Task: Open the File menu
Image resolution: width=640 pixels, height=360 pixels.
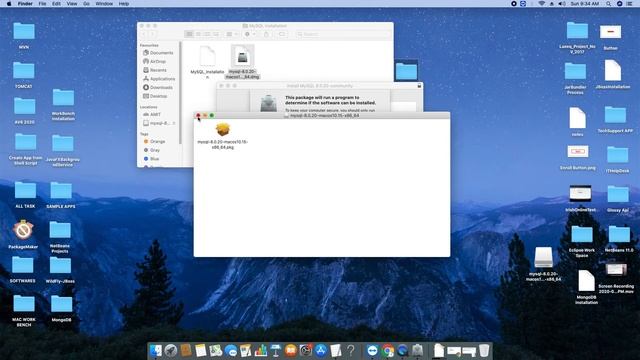Action: coord(42,4)
